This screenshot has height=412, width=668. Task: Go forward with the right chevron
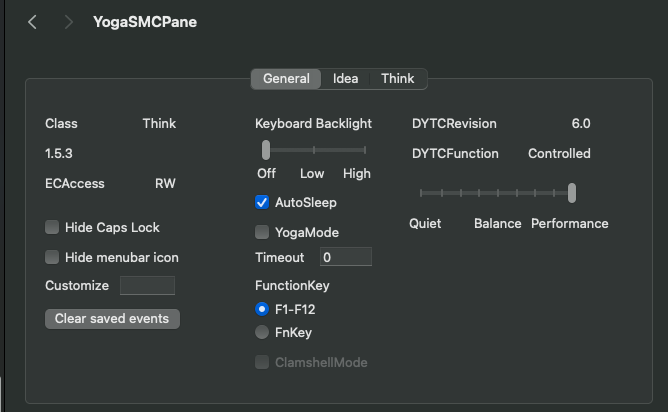(x=68, y=22)
